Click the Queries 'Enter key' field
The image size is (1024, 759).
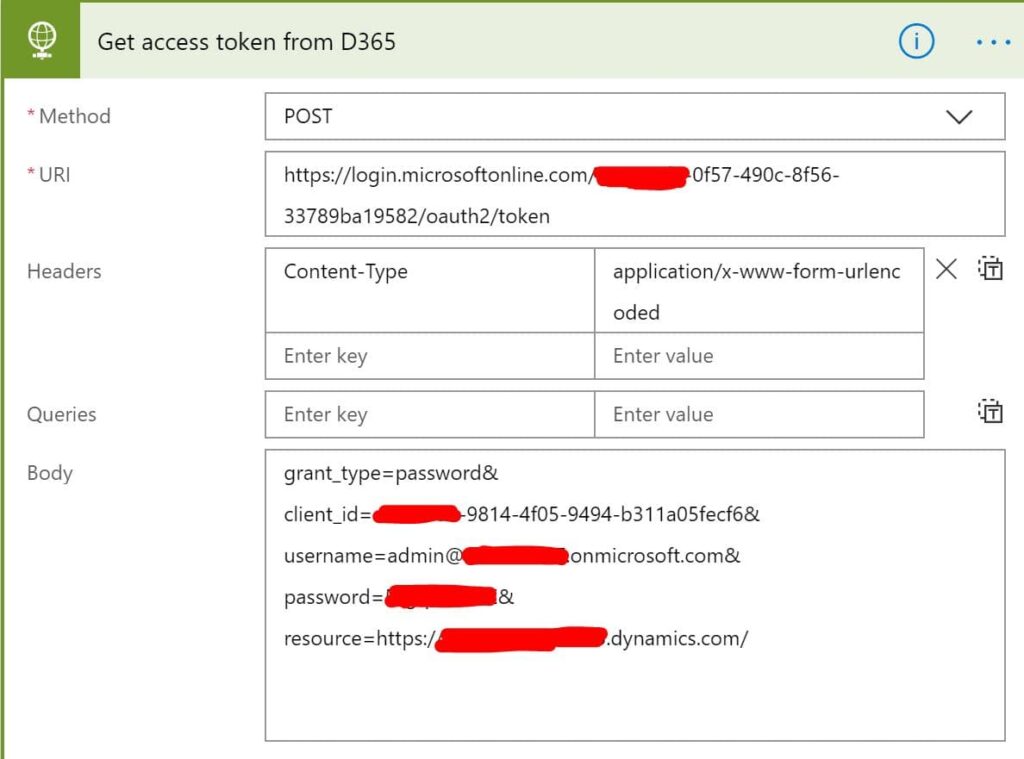coord(430,414)
